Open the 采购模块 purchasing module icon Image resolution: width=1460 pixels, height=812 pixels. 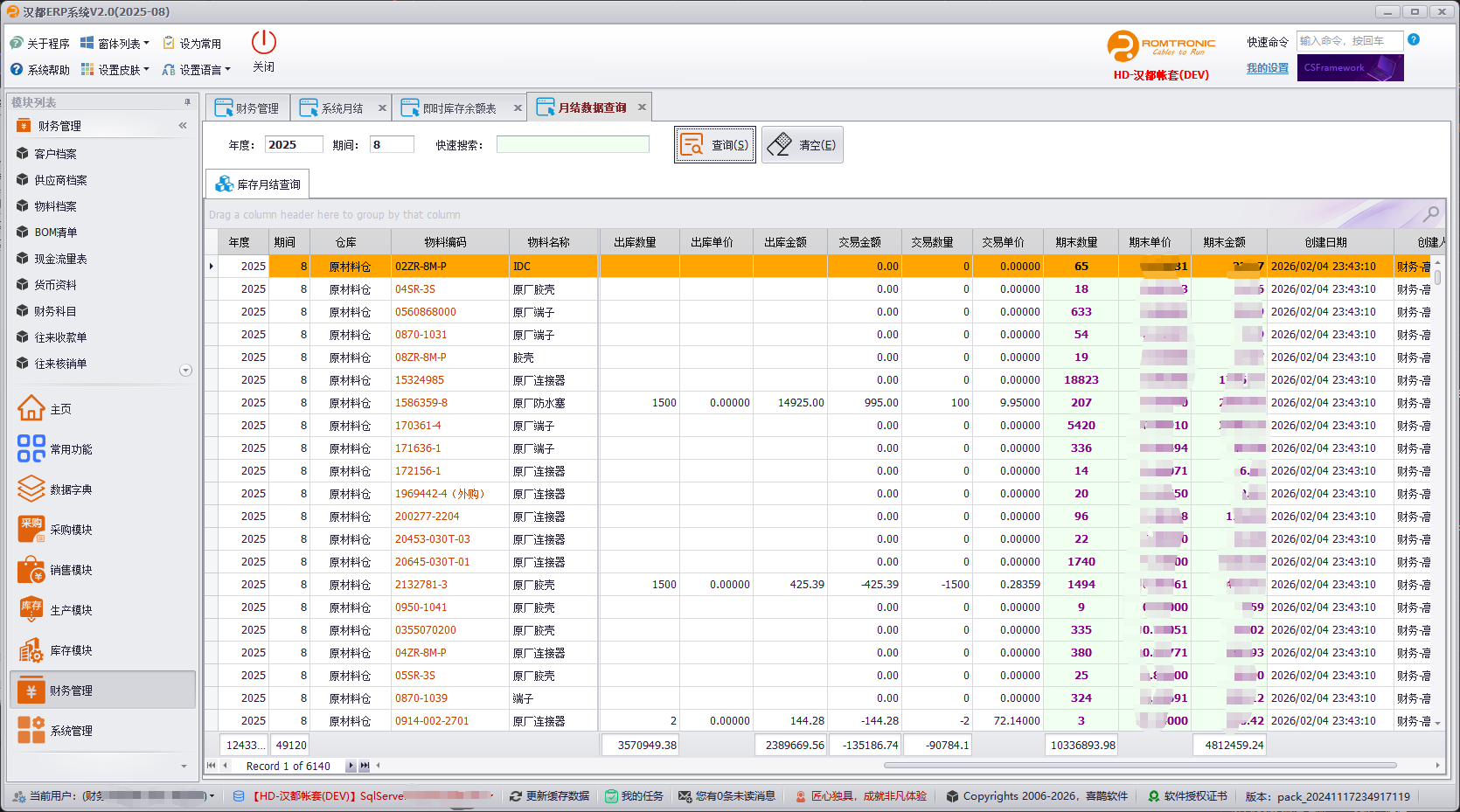click(x=31, y=530)
